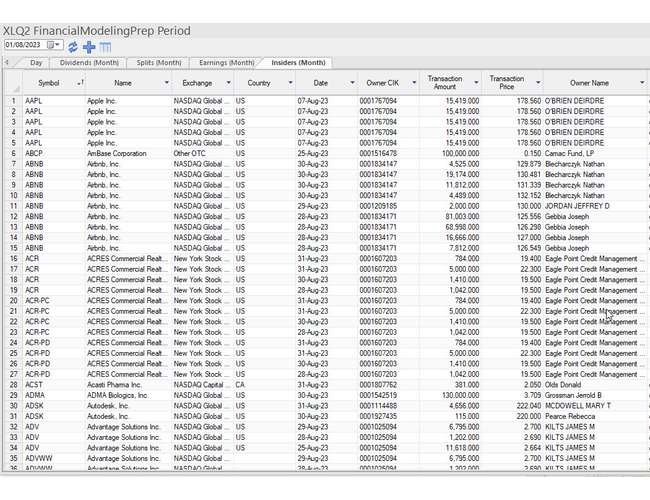The image size is (650, 500).
Task: Open the Country column filter dropdown
Action: [291, 83]
